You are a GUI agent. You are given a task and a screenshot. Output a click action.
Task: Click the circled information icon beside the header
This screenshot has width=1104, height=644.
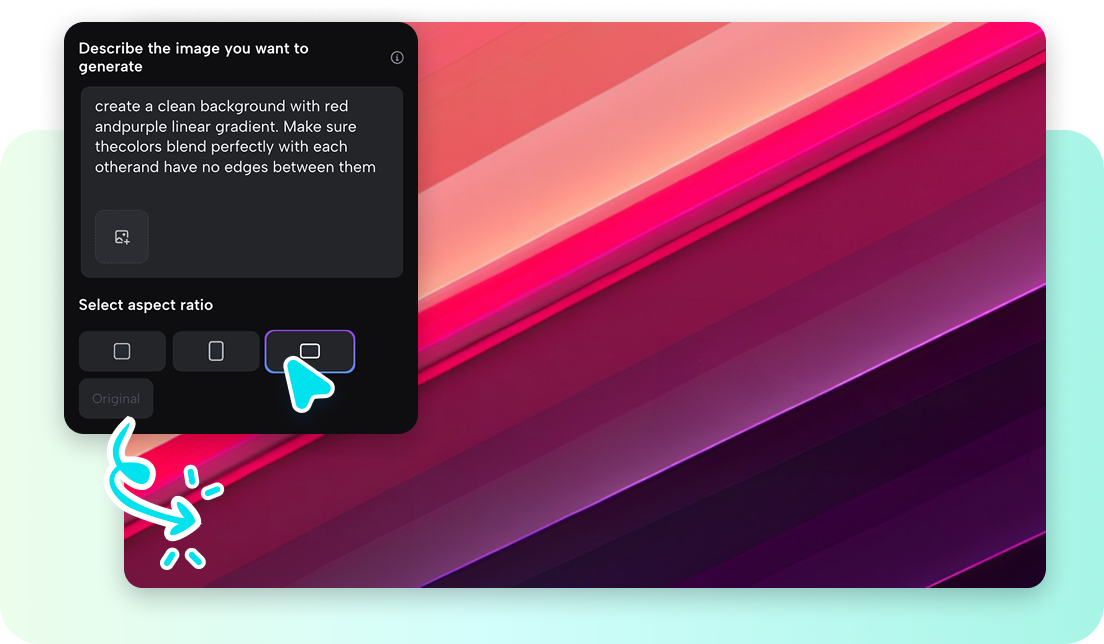(396, 57)
